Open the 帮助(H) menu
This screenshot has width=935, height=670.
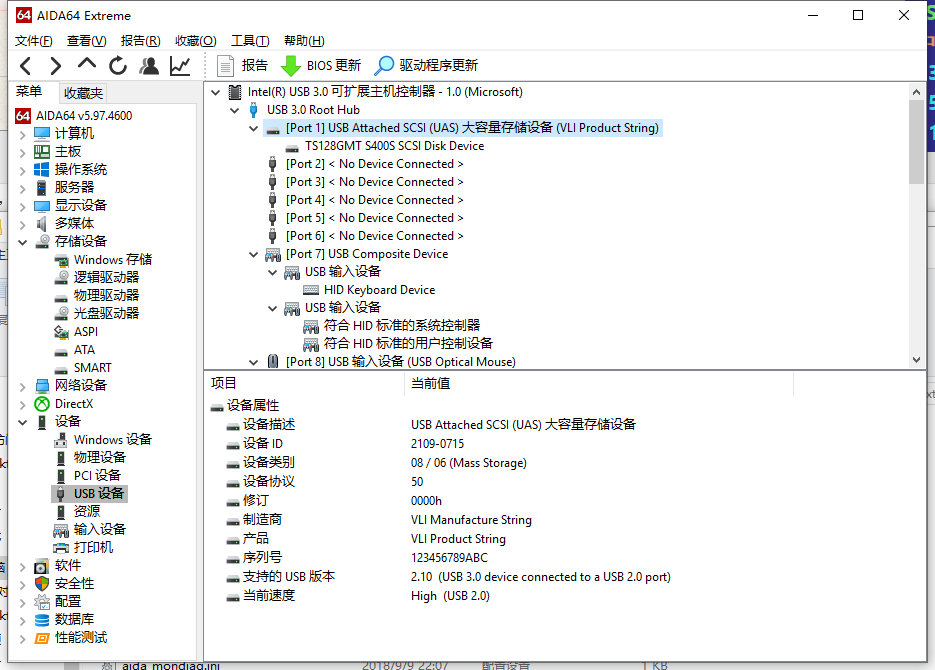tap(304, 41)
